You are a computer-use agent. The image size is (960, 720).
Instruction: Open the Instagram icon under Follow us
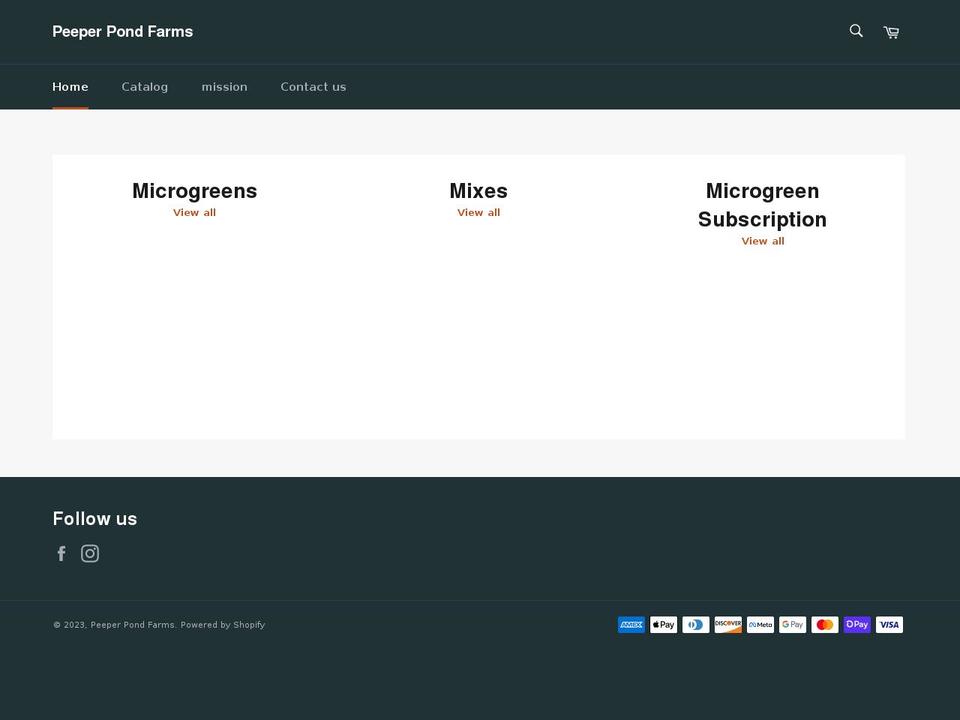point(90,553)
